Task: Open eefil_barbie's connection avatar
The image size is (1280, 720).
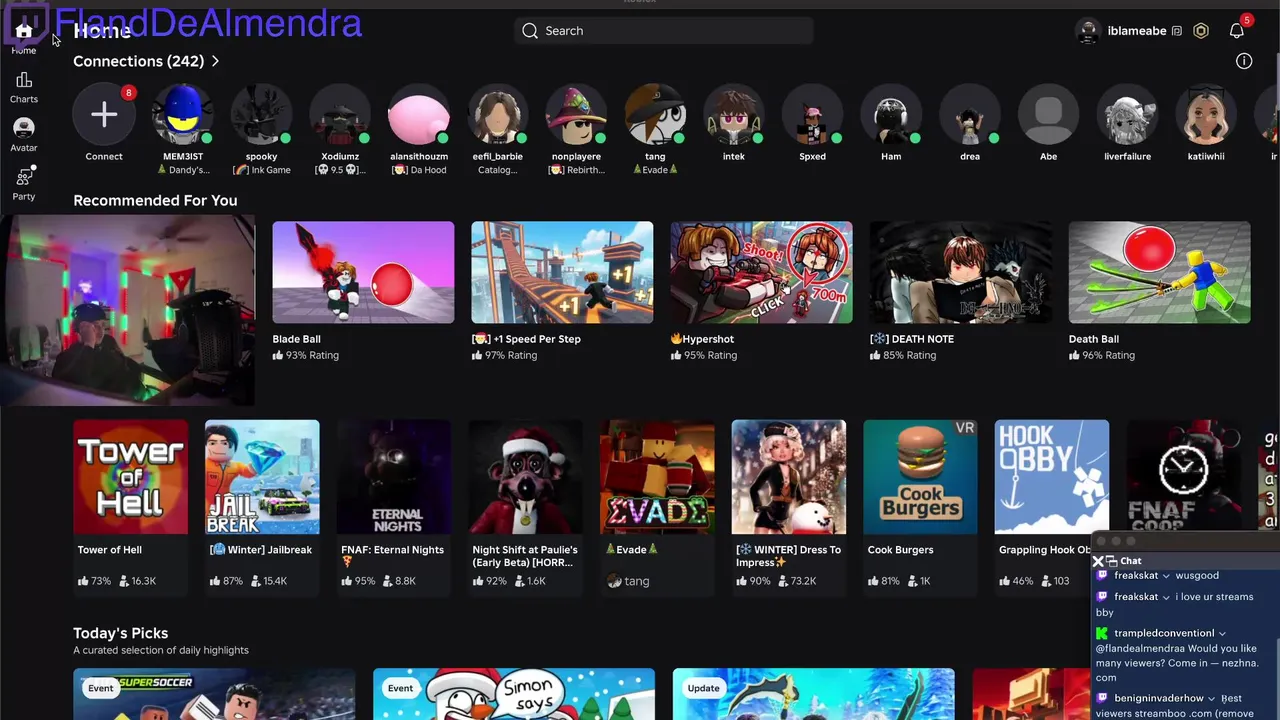Action: coord(498,114)
